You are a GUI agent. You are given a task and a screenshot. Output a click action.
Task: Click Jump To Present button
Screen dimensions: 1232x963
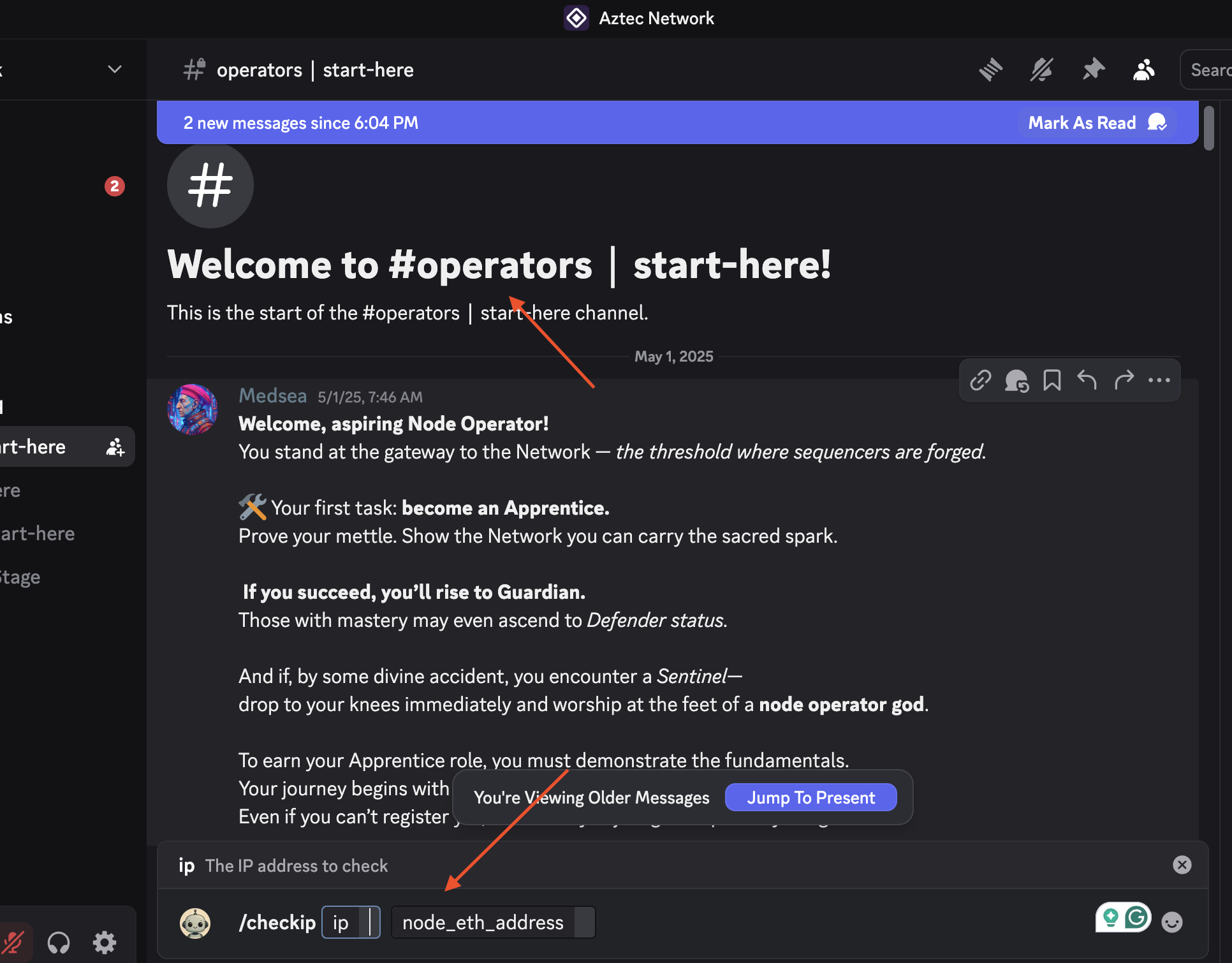(x=811, y=797)
